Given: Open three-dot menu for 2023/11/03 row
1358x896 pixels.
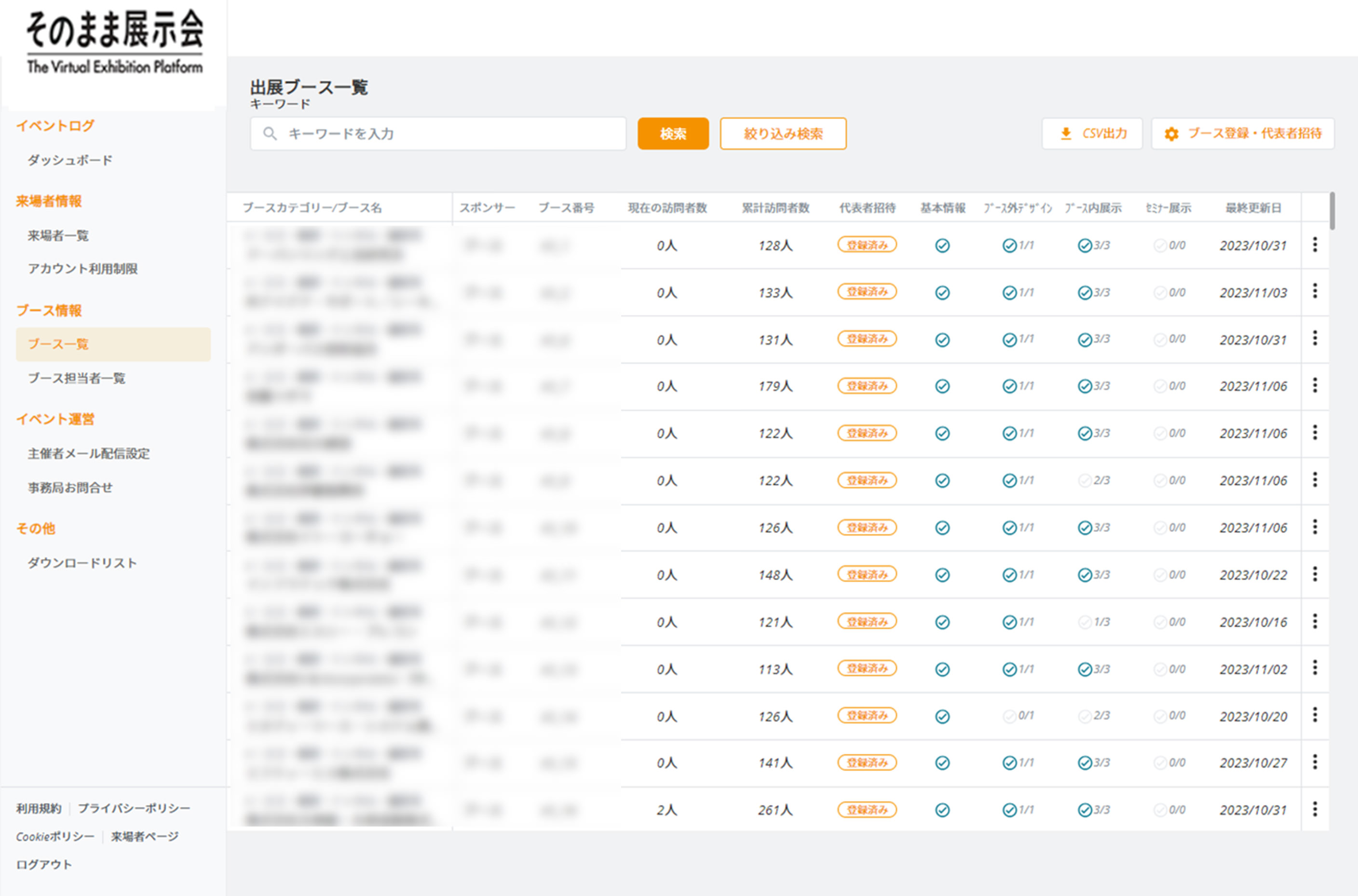Looking at the screenshot, I should click(1315, 291).
